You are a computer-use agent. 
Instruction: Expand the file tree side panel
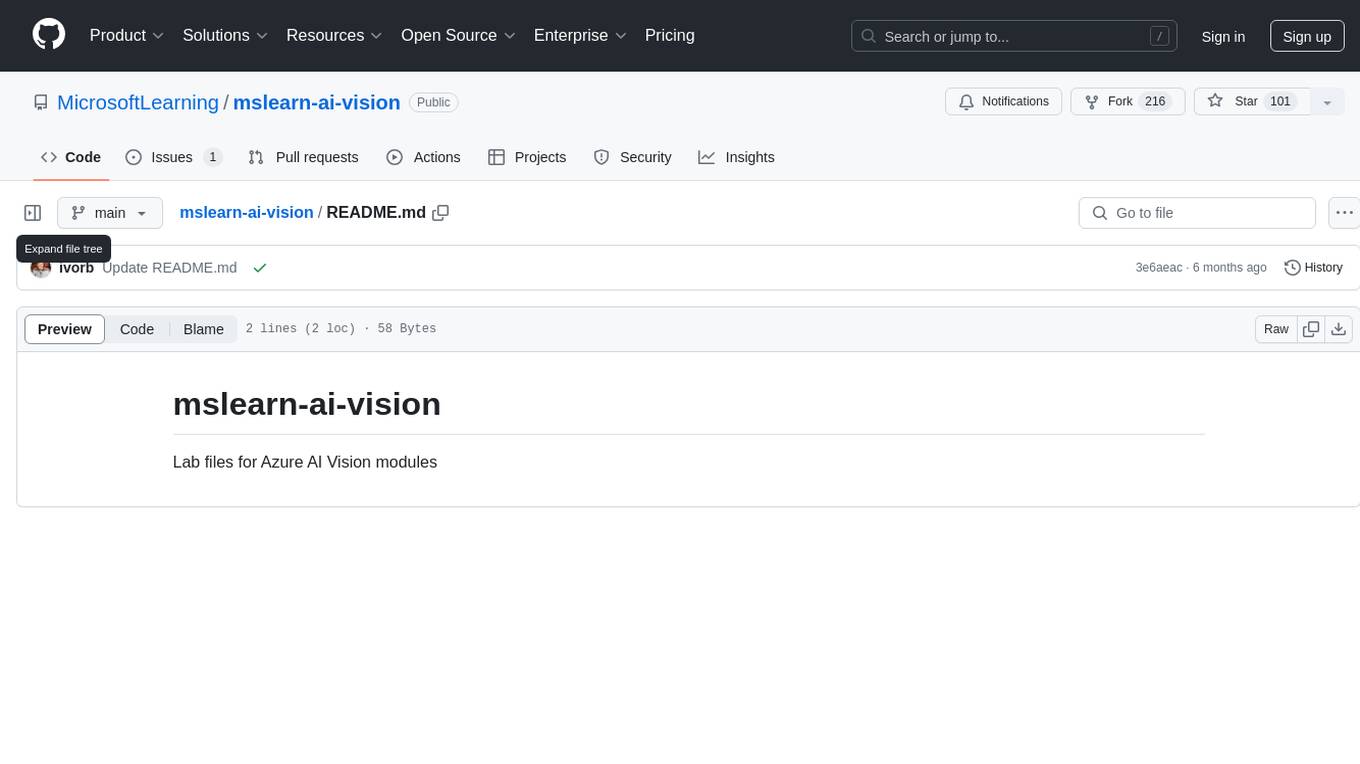[33, 213]
